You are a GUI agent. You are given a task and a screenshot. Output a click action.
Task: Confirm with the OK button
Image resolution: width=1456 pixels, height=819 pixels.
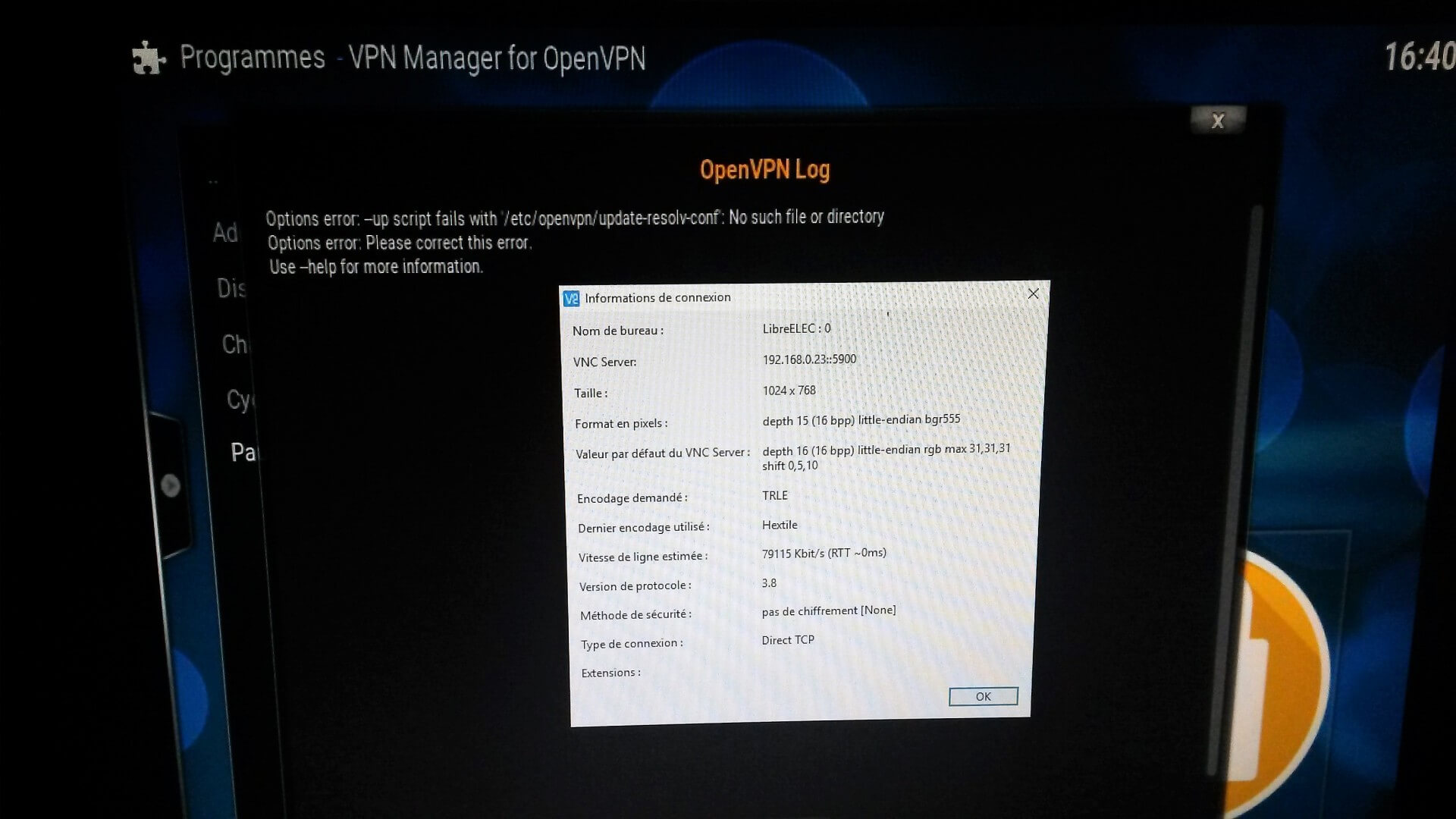(984, 696)
